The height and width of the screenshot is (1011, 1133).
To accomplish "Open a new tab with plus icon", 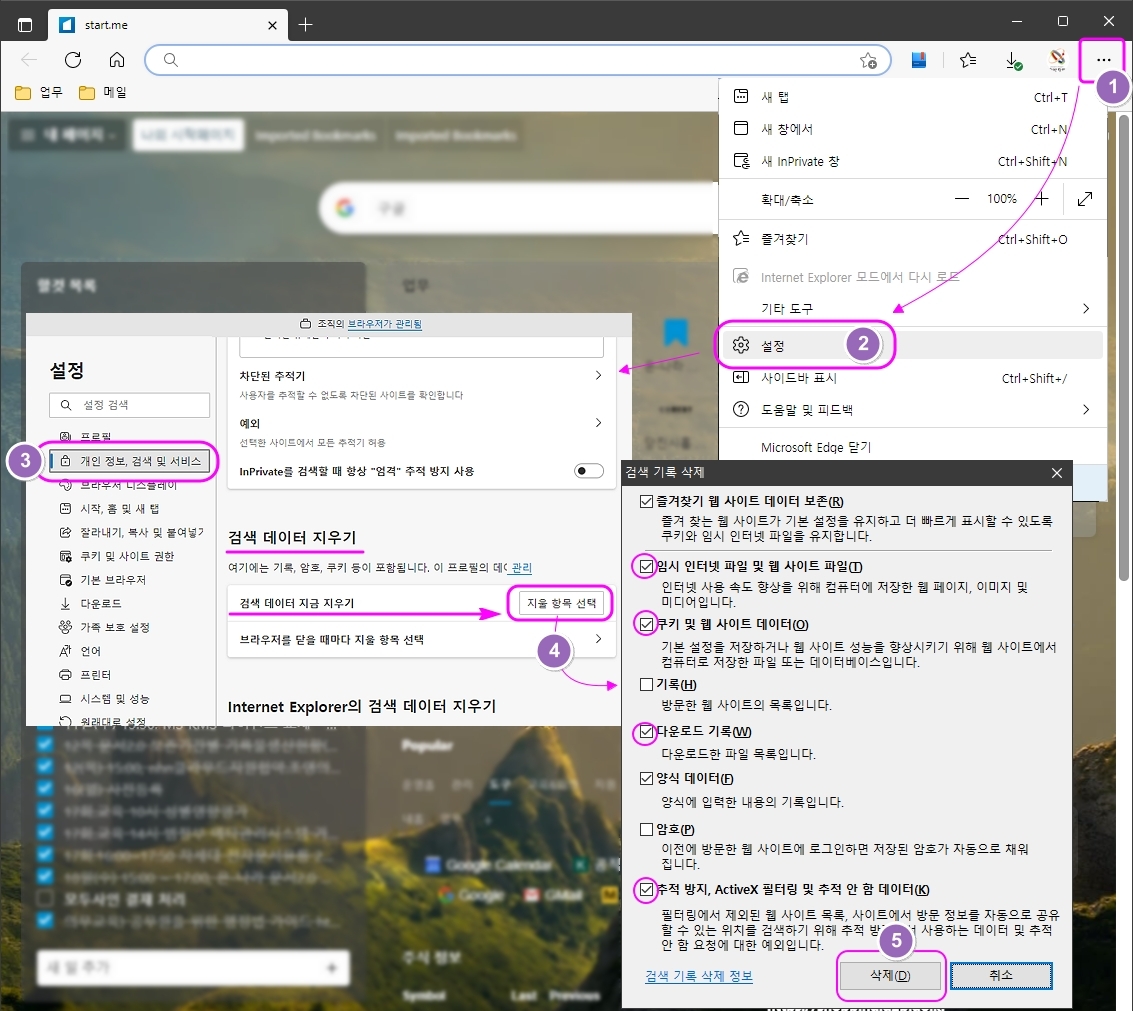I will pyautogui.click(x=306, y=25).
